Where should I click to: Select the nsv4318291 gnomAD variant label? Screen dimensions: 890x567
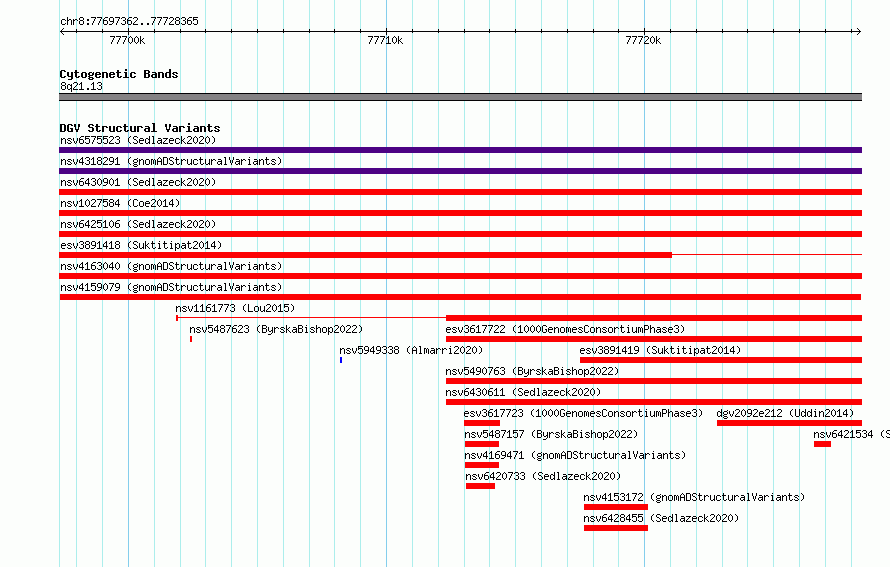(x=171, y=161)
